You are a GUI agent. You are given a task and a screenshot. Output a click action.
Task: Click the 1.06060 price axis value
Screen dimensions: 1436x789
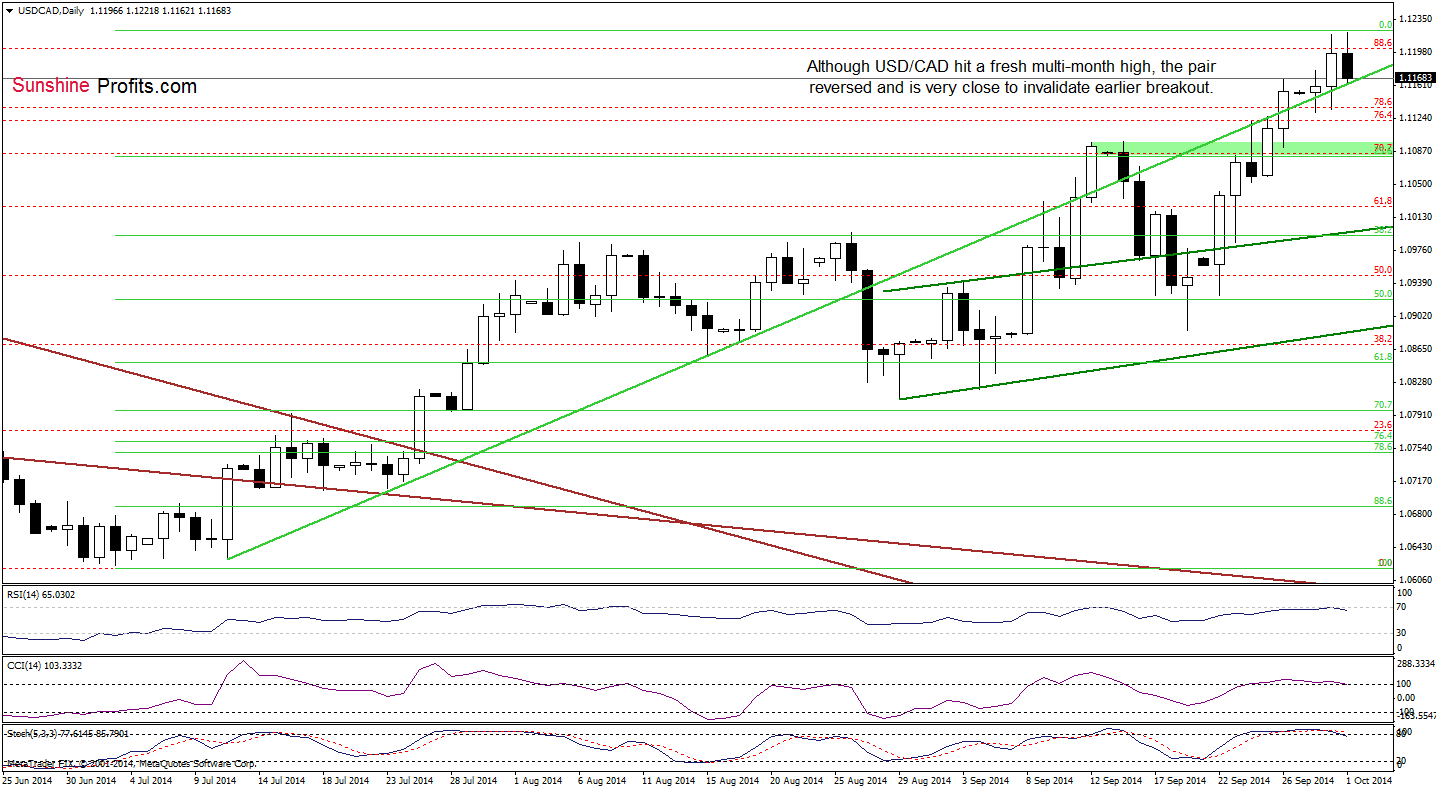(x=1415, y=579)
